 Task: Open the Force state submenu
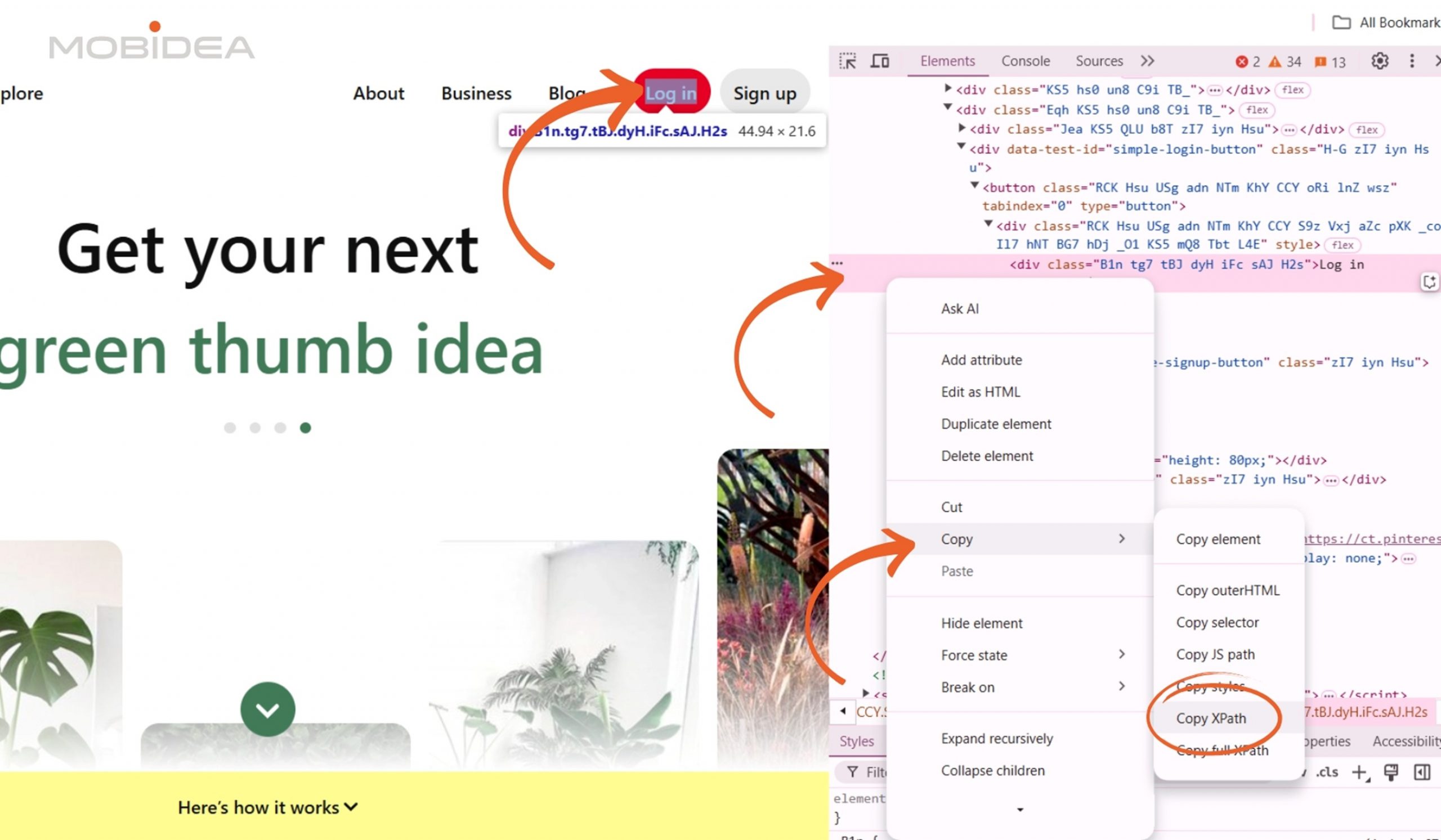click(x=1019, y=655)
